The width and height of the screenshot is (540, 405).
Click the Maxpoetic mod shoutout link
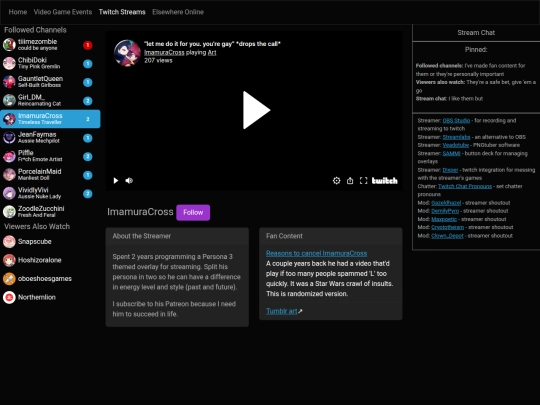point(444,219)
